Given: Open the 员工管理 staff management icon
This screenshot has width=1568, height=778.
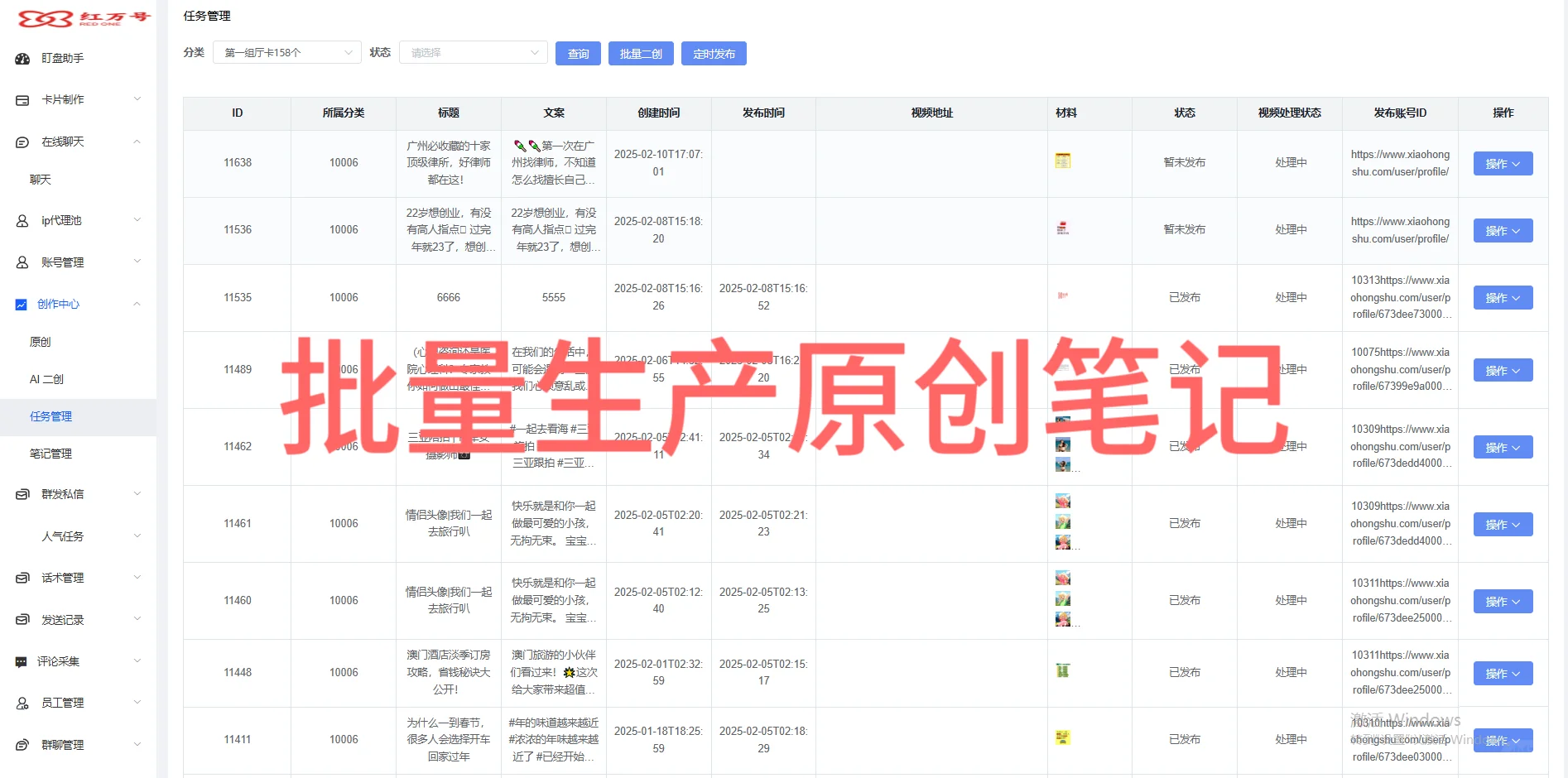Looking at the screenshot, I should click(x=21, y=702).
